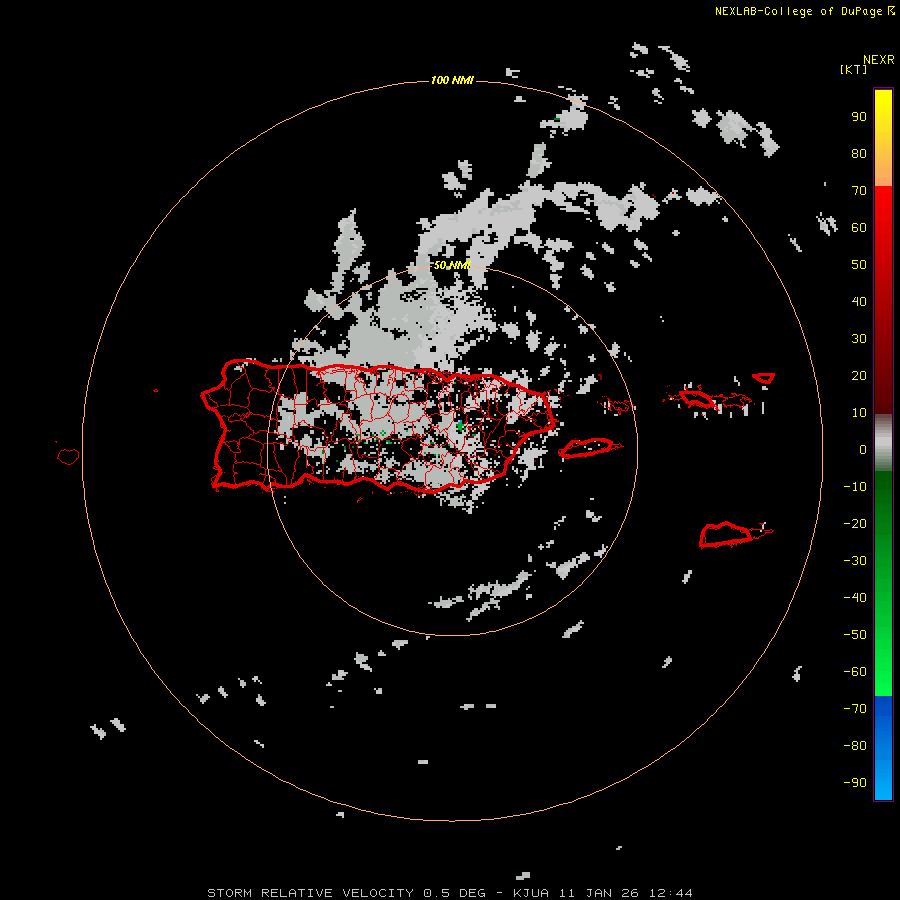
Task: Click the 40 value on the velocity scale
Action: point(859,302)
